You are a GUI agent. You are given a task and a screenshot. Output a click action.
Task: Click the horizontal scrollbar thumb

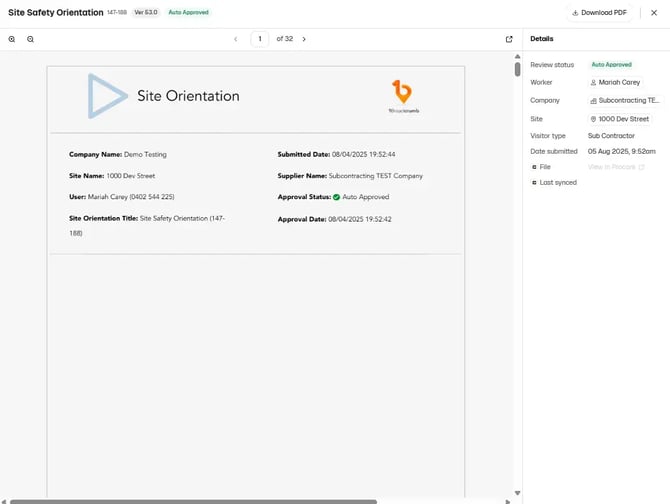point(194,501)
